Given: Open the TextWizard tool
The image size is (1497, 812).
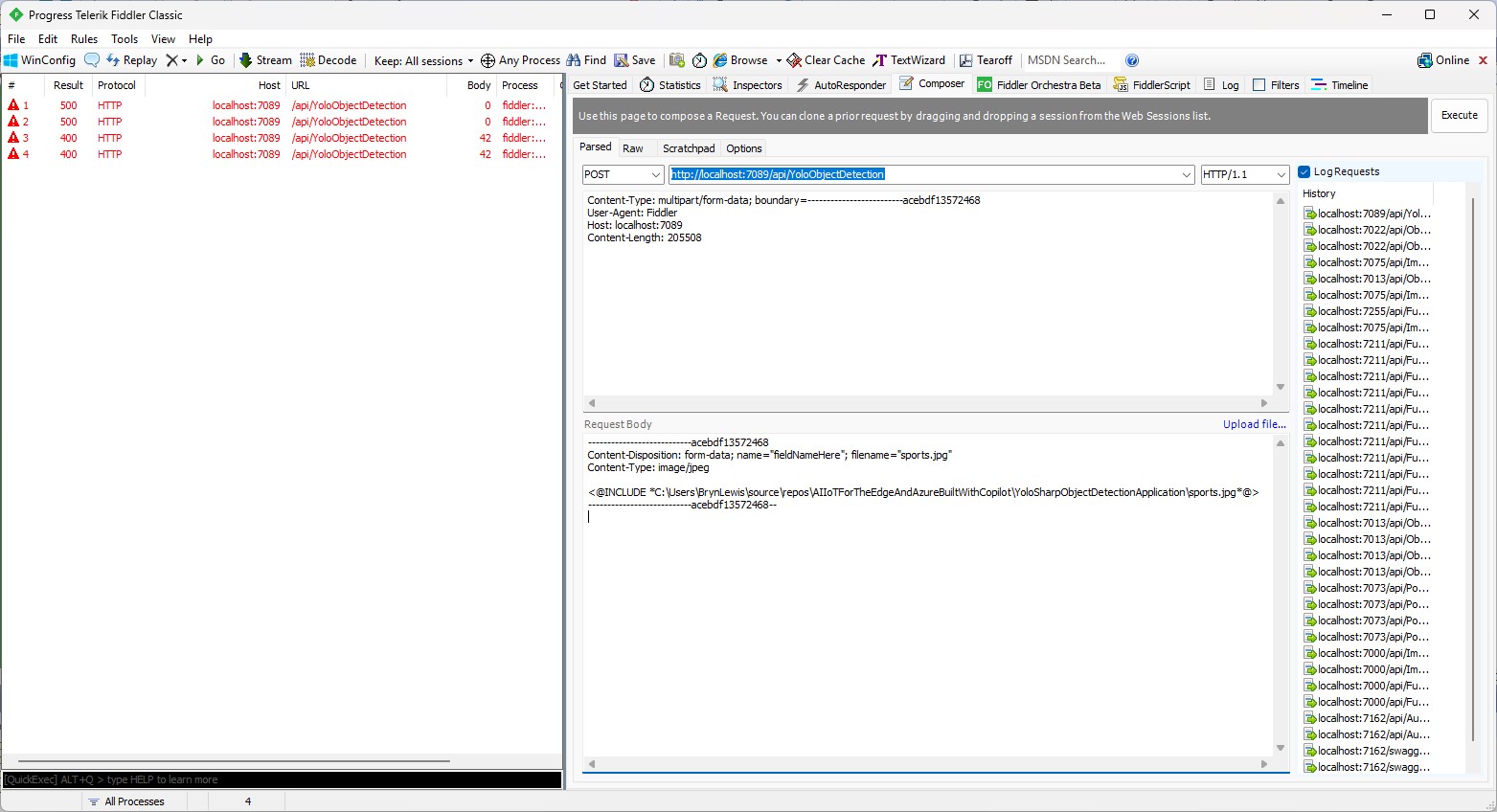Looking at the screenshot, I should click(908, 60).
